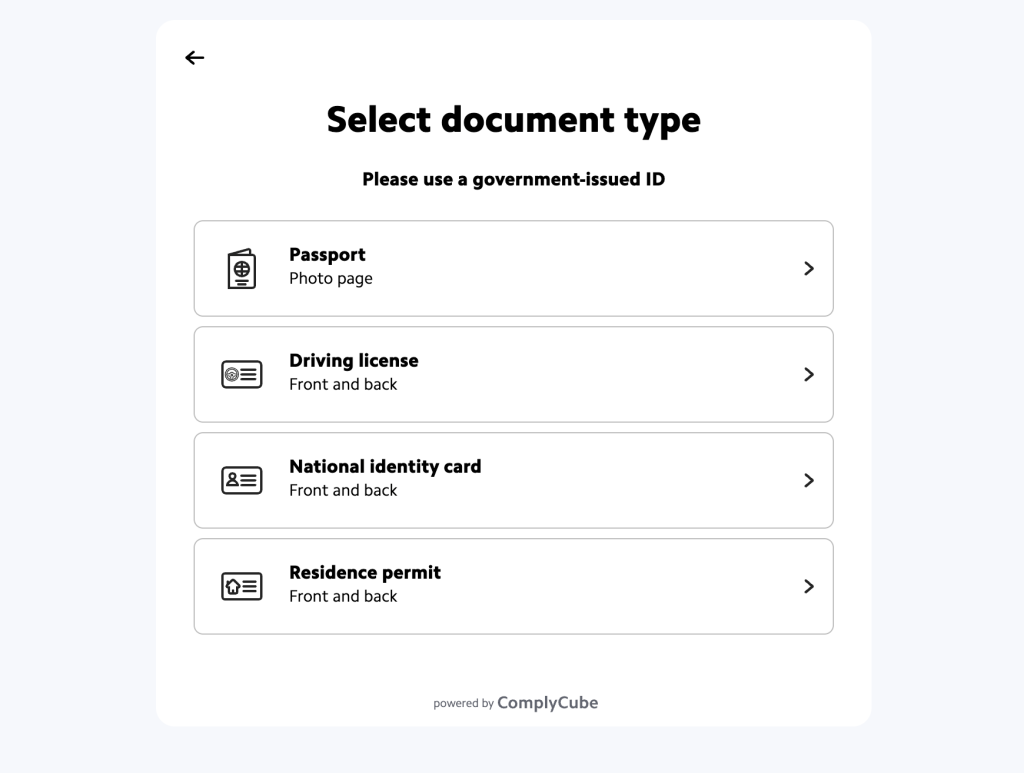Select the Residence permit label
Viewport: 1024px width, 773px height.
click(365, 573)
